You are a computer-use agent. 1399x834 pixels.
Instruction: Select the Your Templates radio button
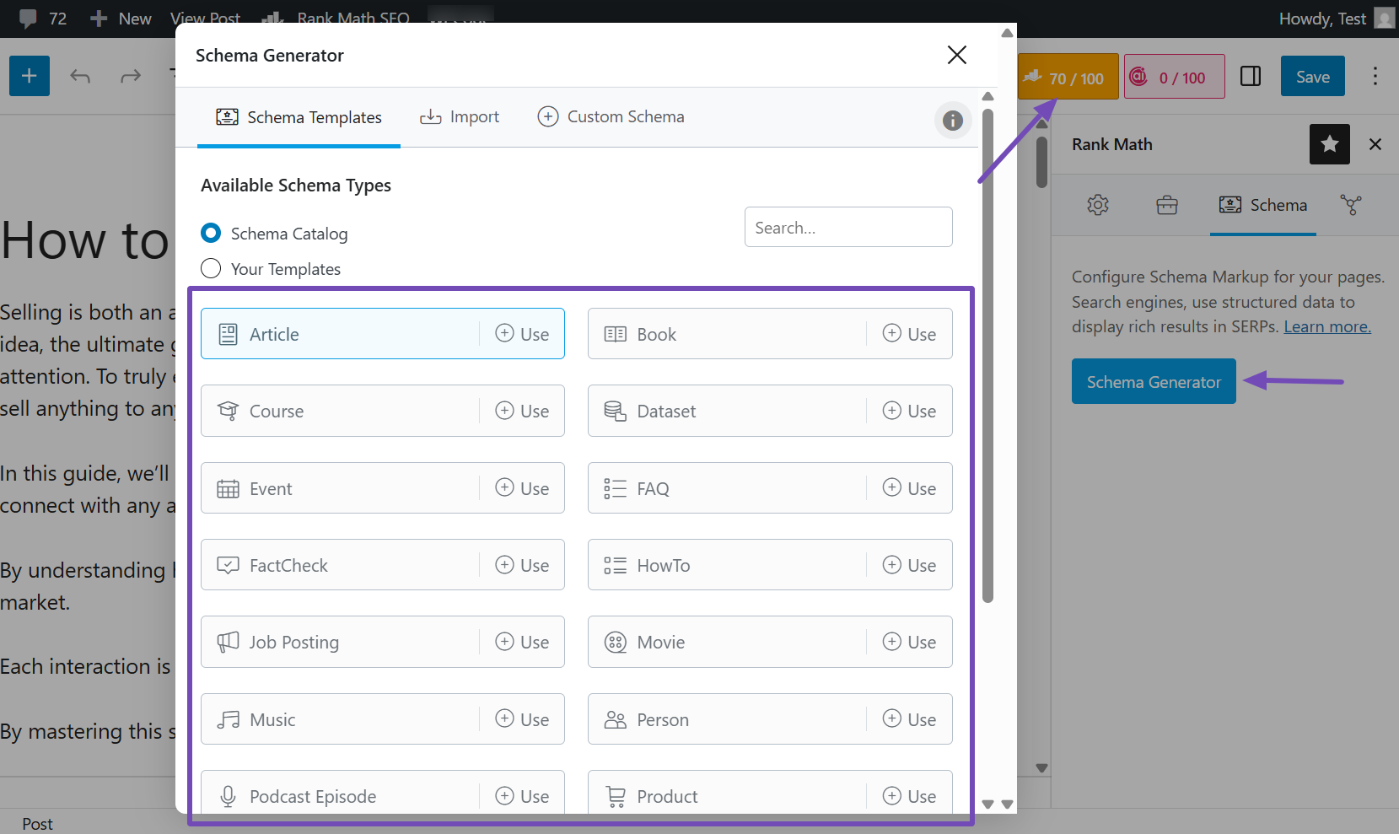coord(211,269)
